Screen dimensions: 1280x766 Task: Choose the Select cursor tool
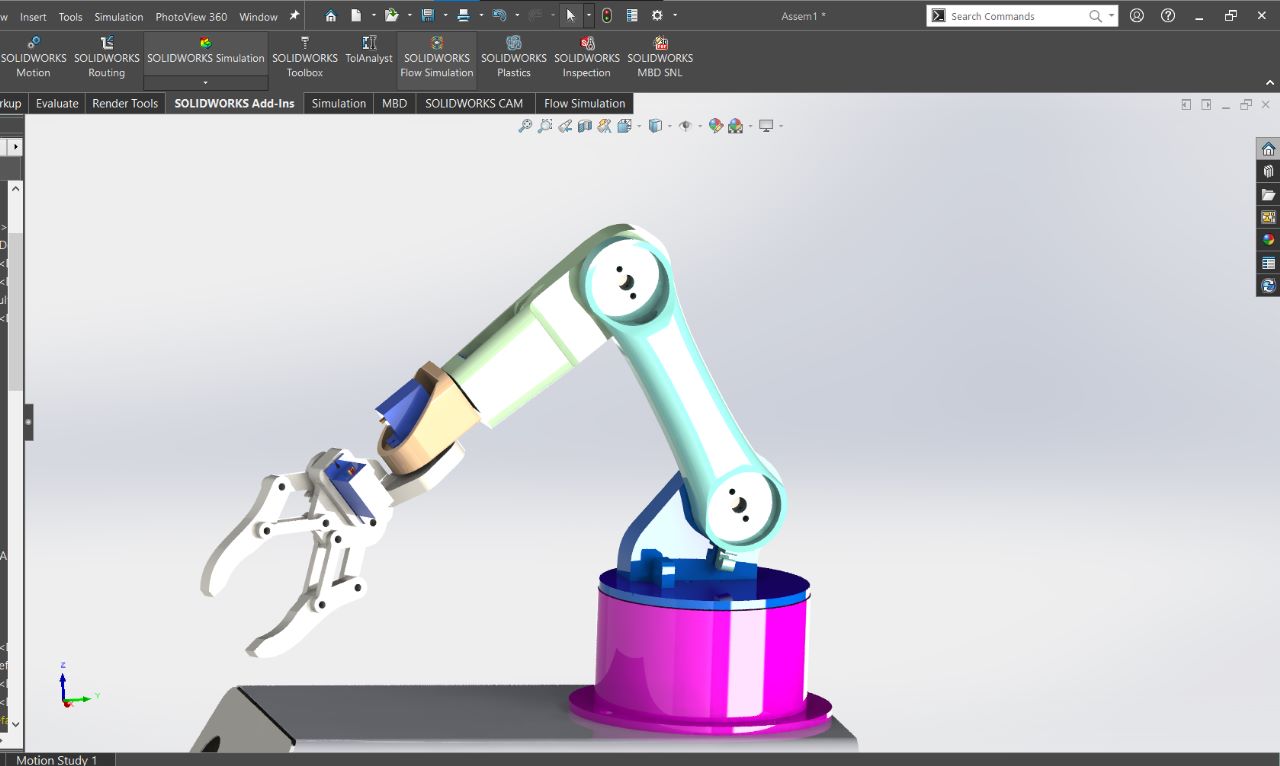(x=570, y=16)
